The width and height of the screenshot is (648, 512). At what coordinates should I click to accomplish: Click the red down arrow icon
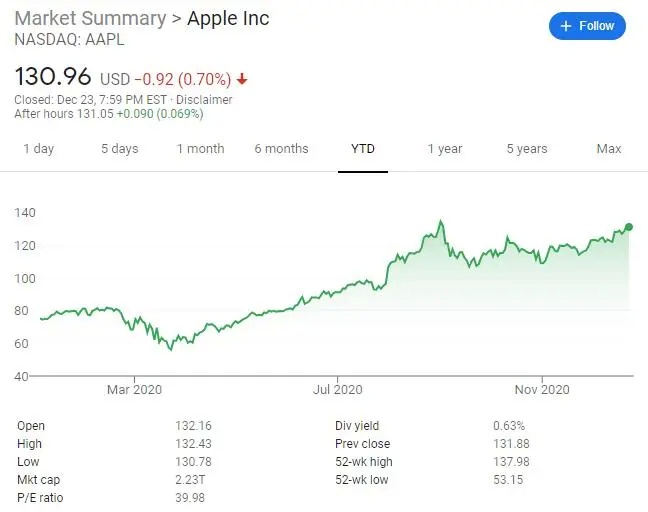coord(242,79)
